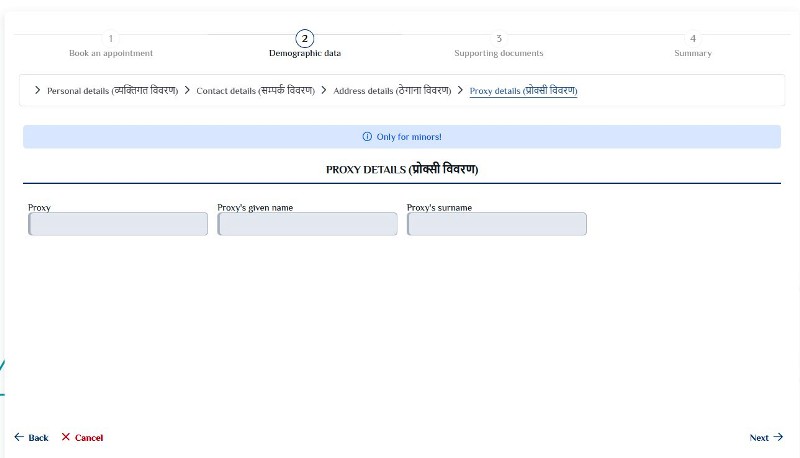This screenshot has height=458, width=800.
Task: Click the info icon beside Only for minors
Action: click(367, 137)
